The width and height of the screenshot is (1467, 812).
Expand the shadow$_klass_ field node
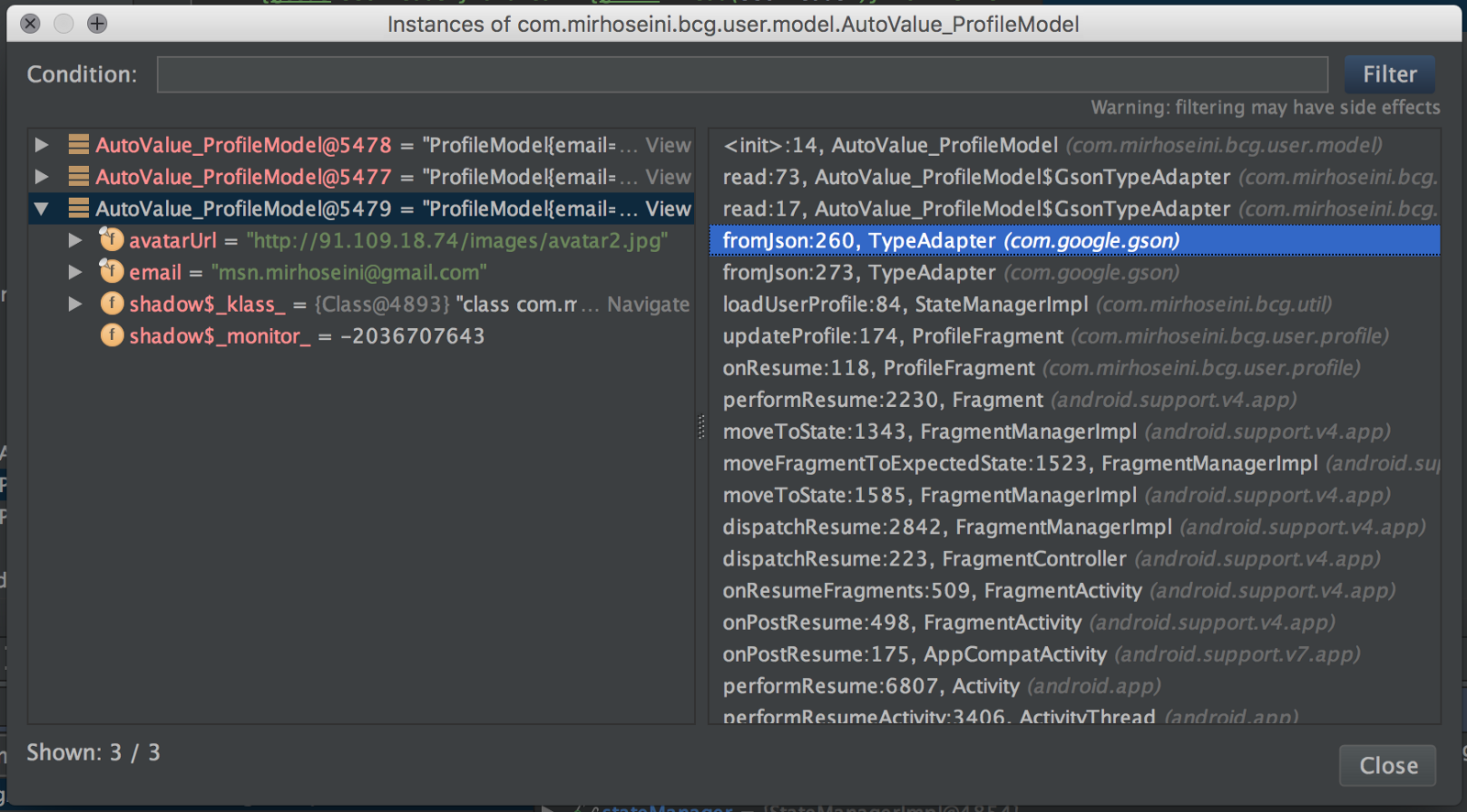click(x=75, y=304)
